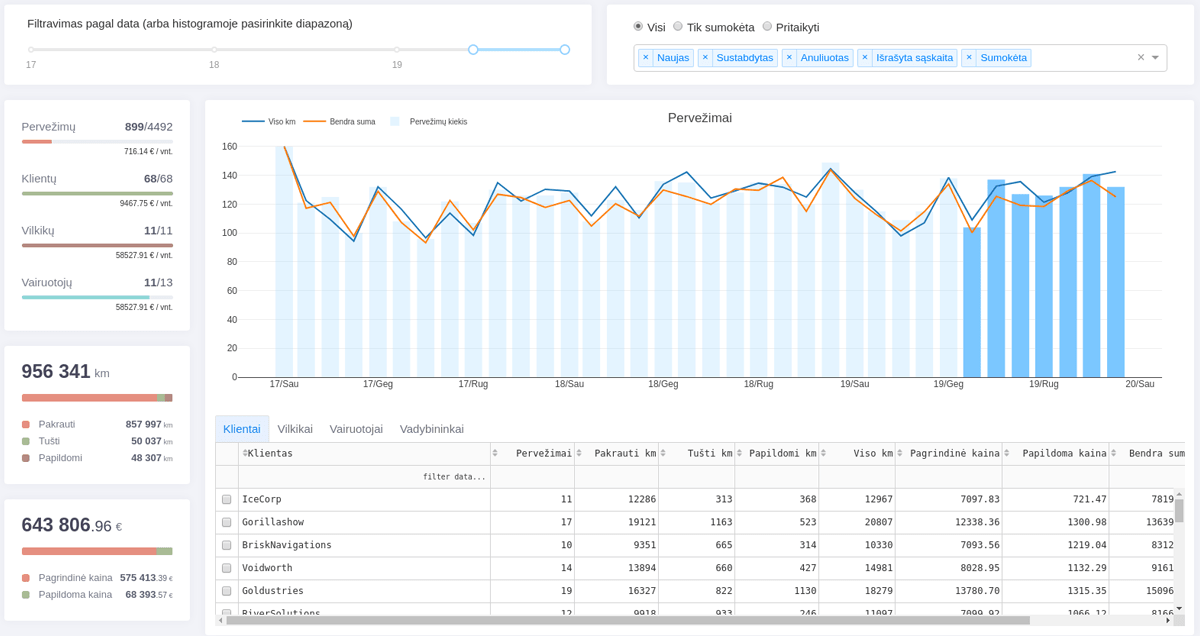This screenshot has width=1200, height=636.
Task: Remove the Sumokėta status tag
Action: click(969, 58)
